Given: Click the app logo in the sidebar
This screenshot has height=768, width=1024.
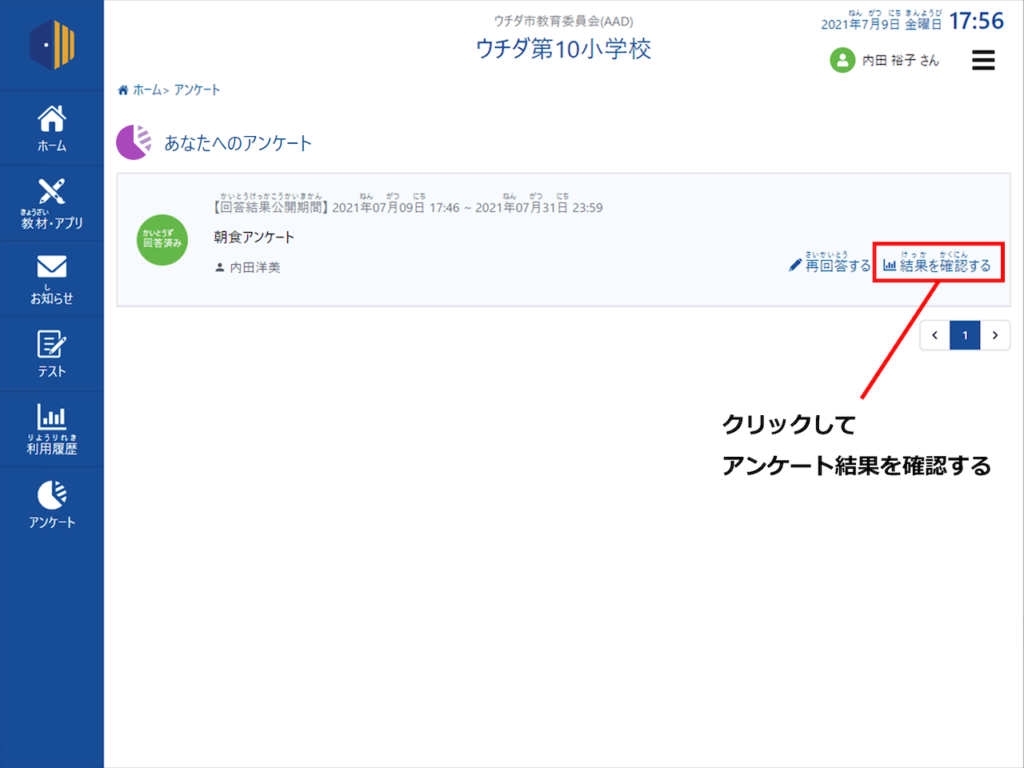Looking at the screenshot, I should pyautogui.click(x=51, y=45).
